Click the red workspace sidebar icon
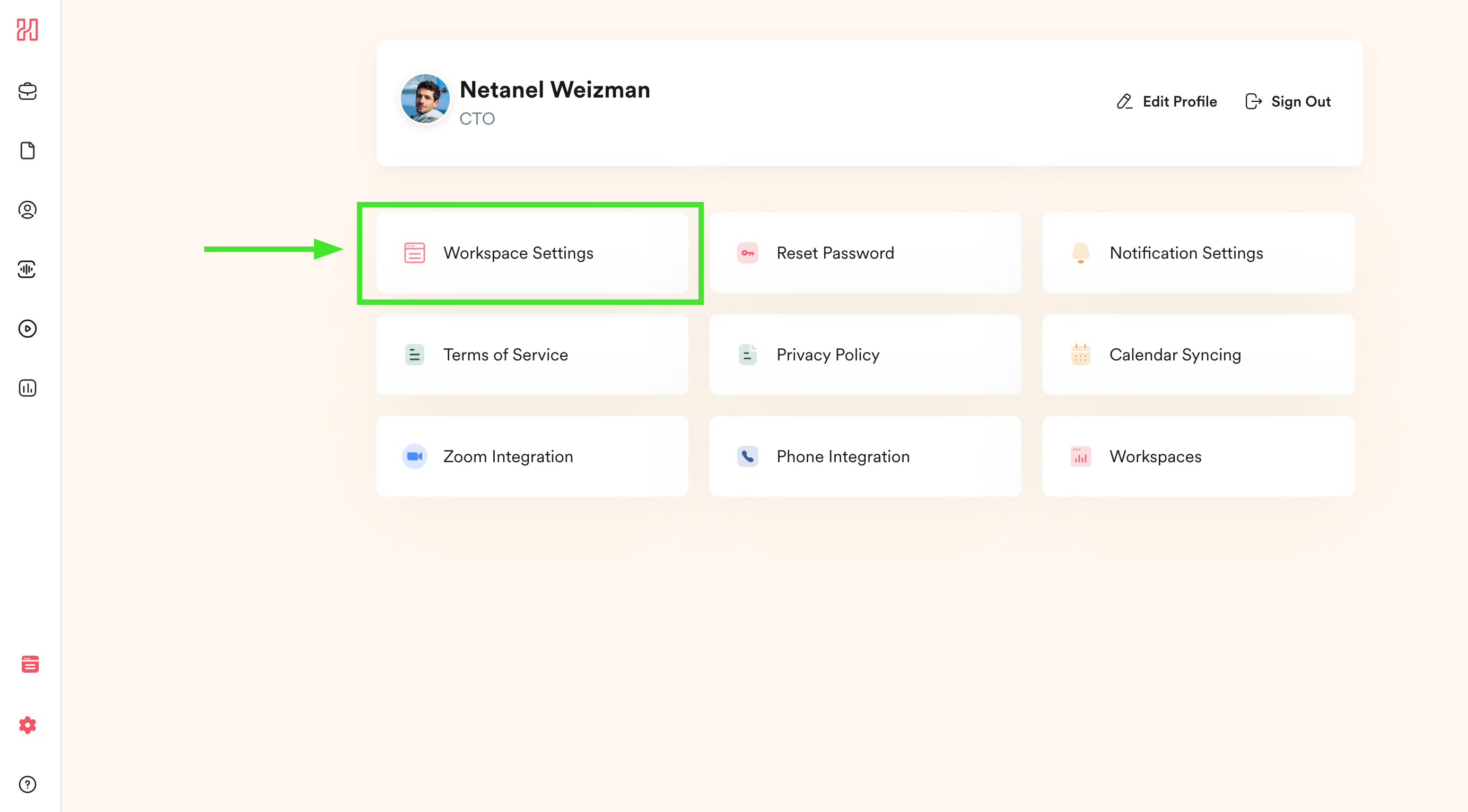 (x=30, y=664)
